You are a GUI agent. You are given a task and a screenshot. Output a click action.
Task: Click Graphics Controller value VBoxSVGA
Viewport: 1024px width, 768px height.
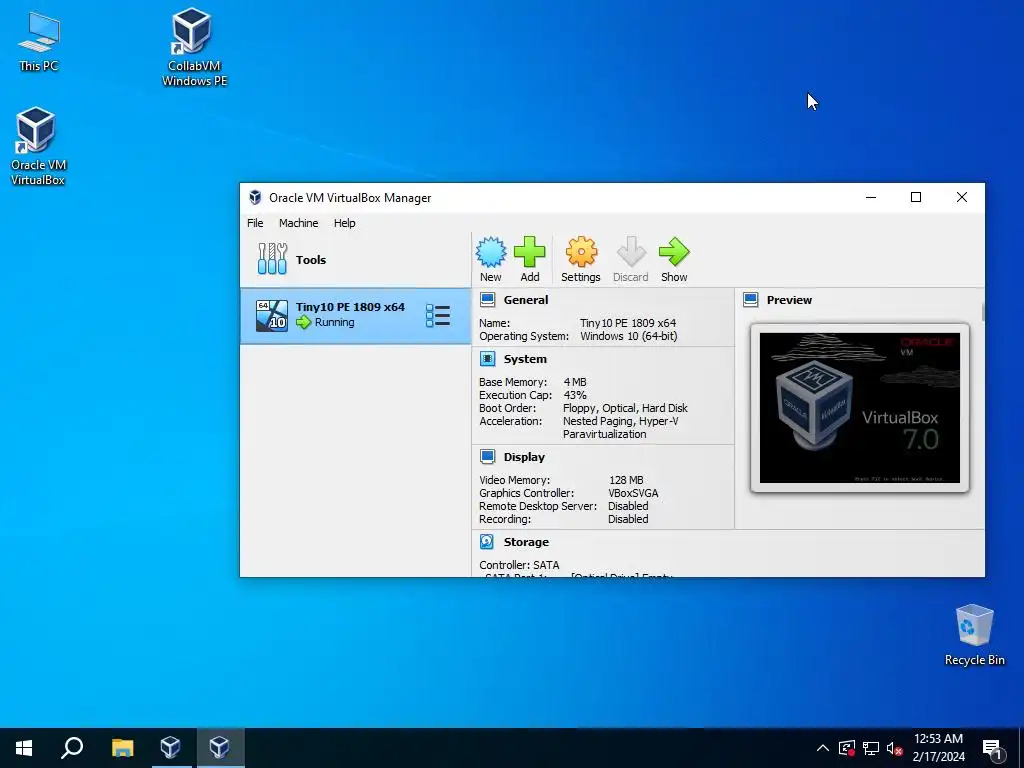pyautogui.click(x=633, y=492)
